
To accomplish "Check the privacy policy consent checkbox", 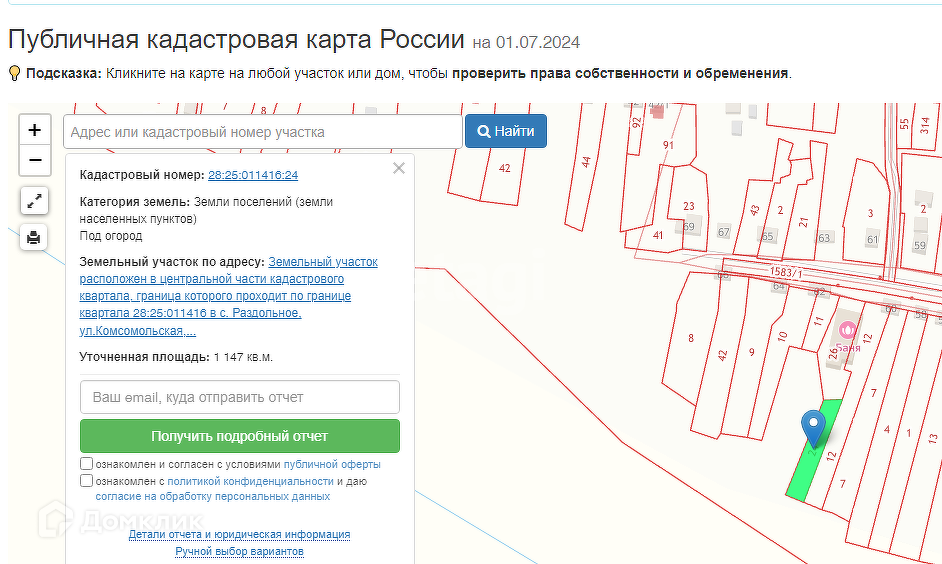I will (x=87, y=481).
